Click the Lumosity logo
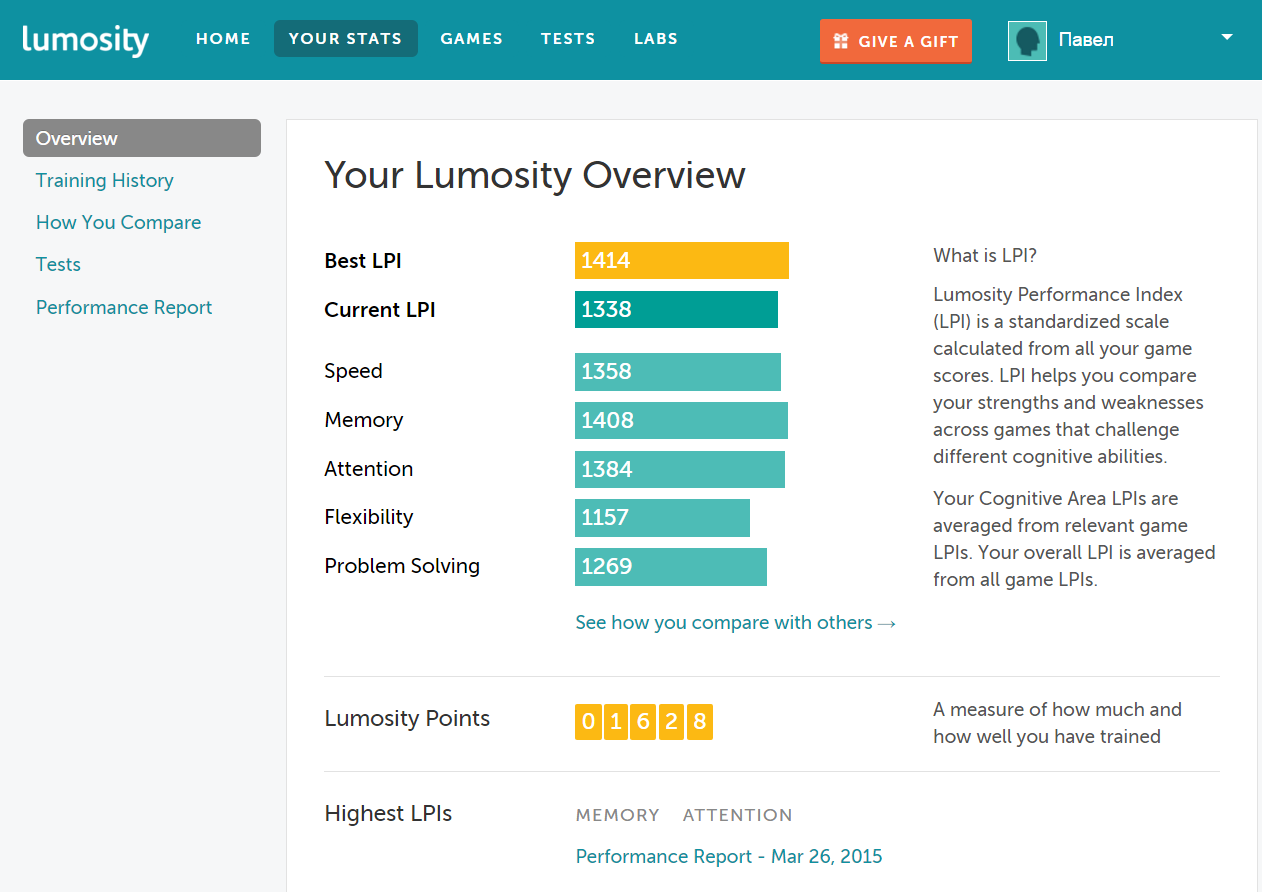The height and width of the screenshot is (892, 1262). 85,40
